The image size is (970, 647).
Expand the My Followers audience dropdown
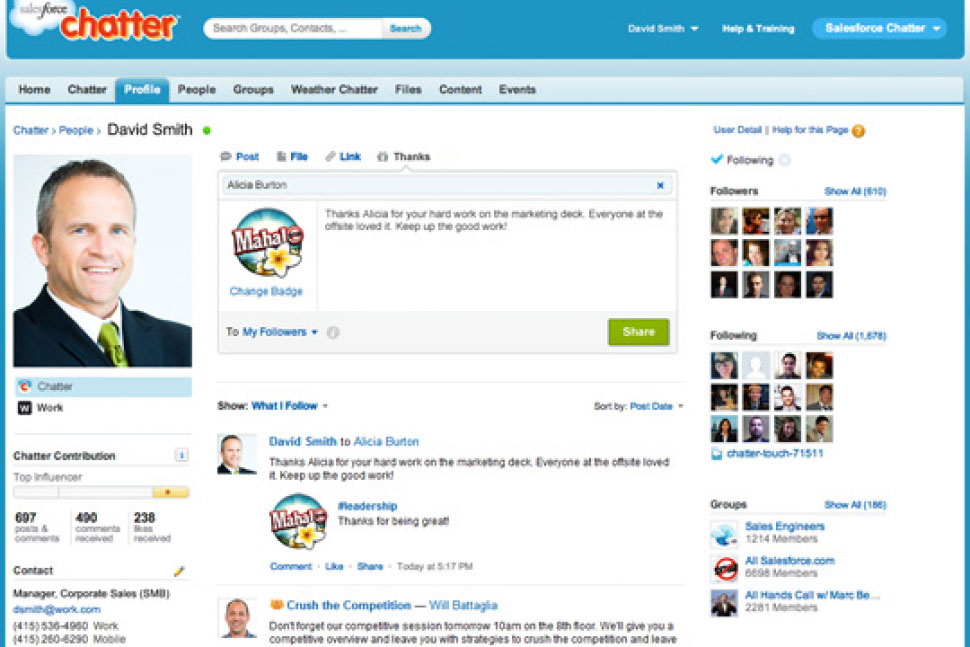[280, 332]
